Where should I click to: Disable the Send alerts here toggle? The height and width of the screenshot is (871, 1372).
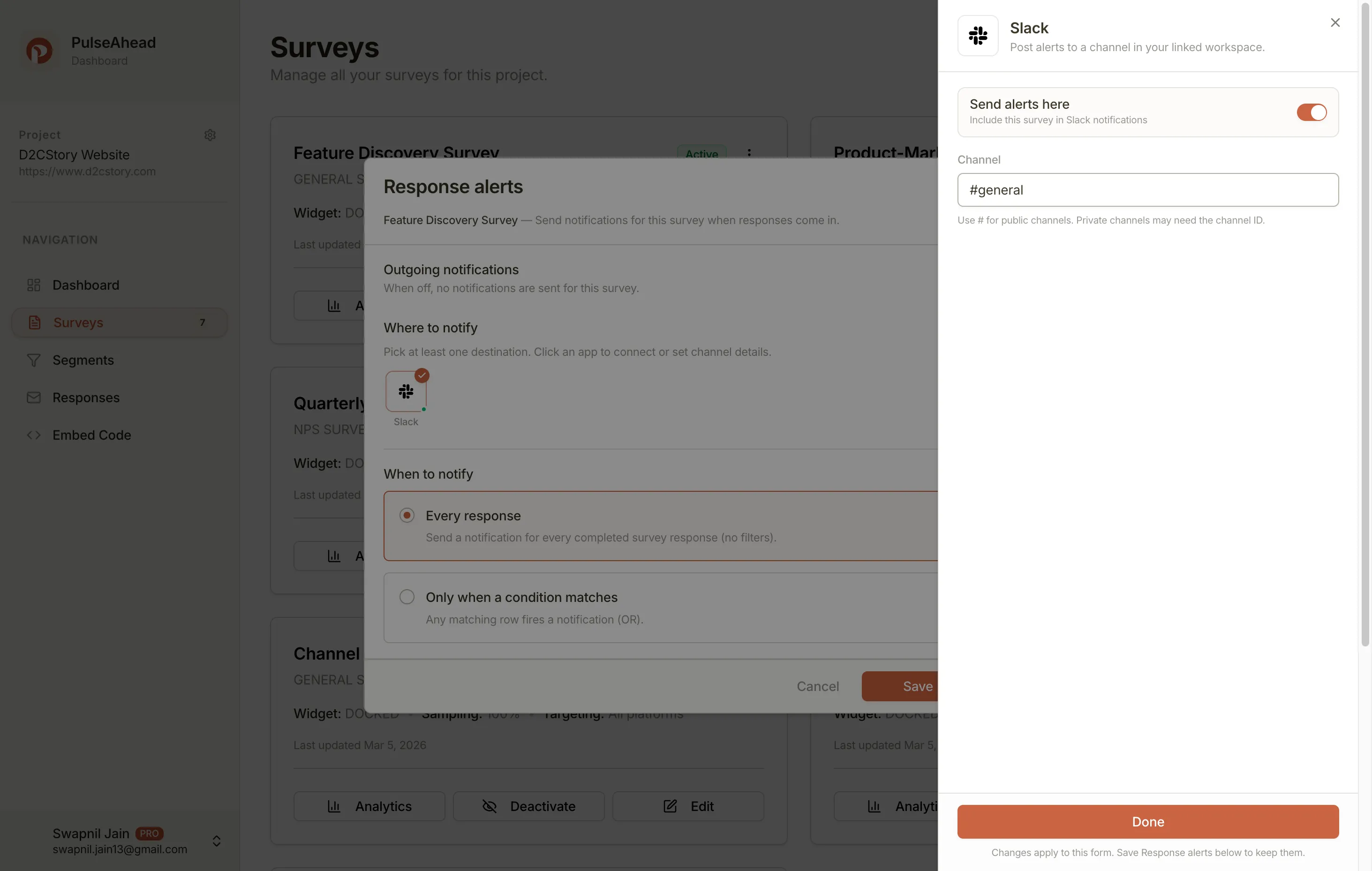click(1312, 112)
